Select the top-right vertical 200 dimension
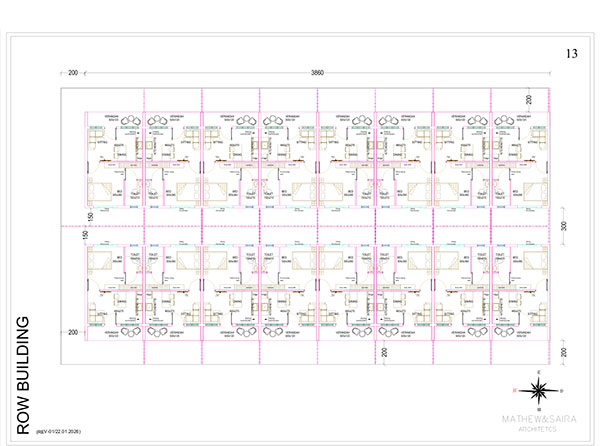The image size is (600, 446). [529, 98]
